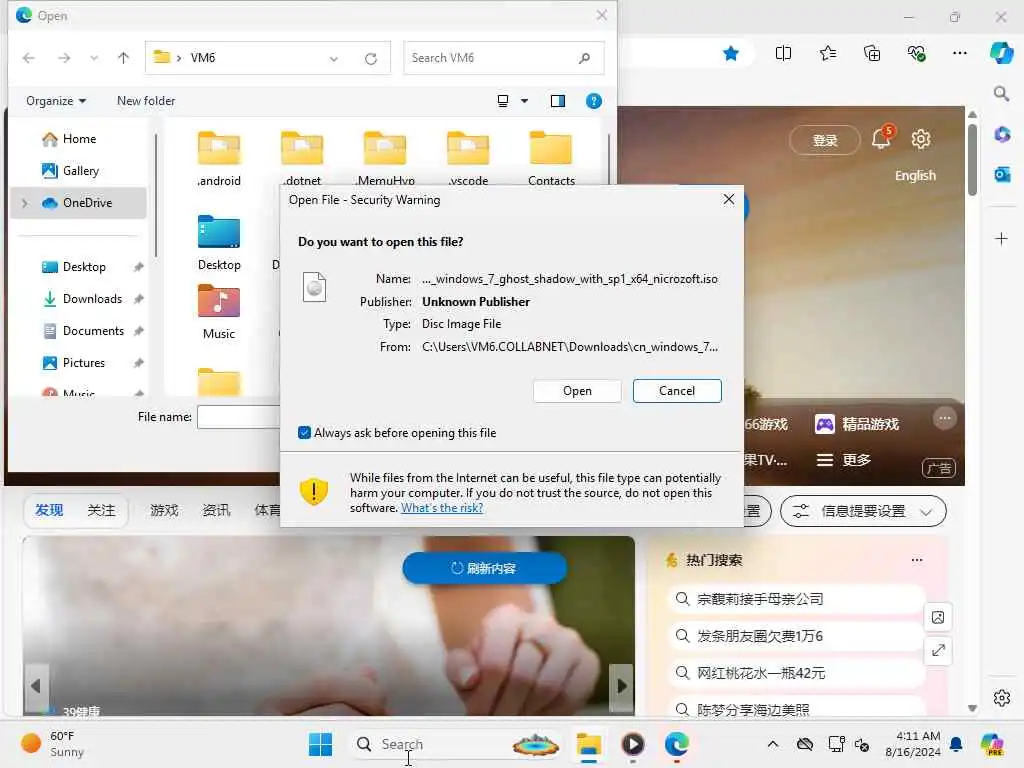Viewport: 1024px width, 768px height.
Task: Select the Contacts folder
Action: tap(551, 159)
